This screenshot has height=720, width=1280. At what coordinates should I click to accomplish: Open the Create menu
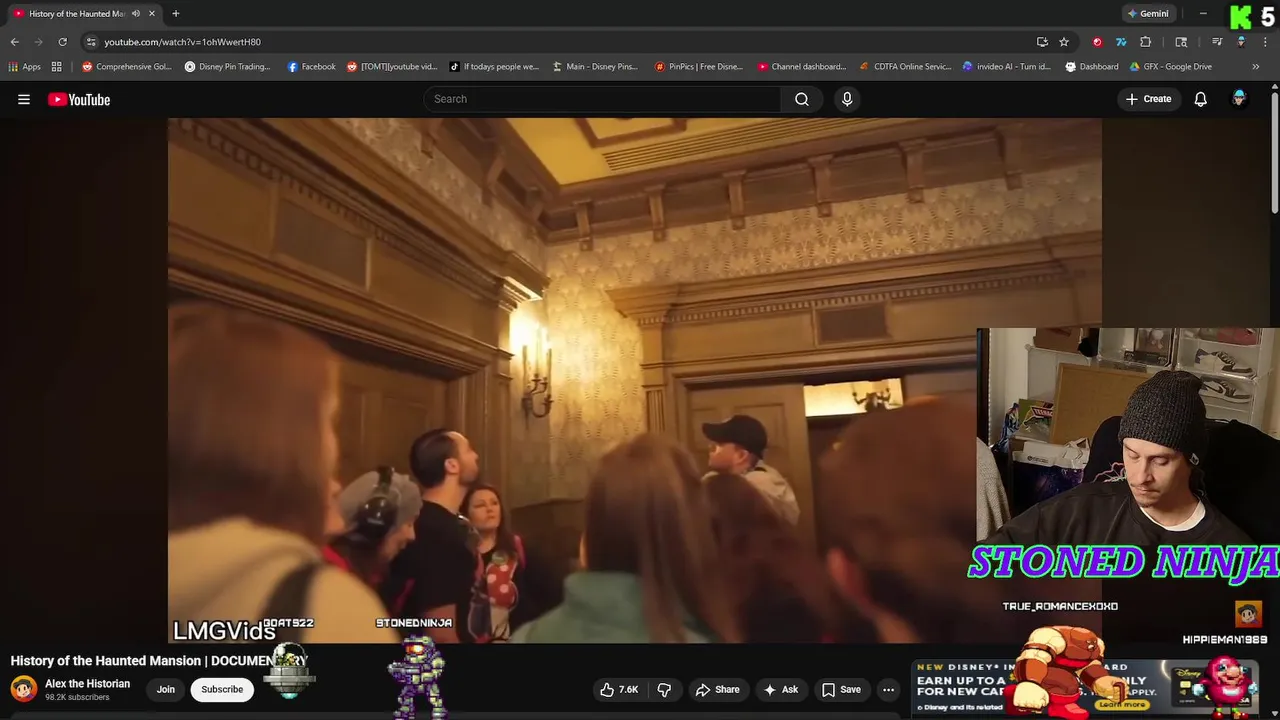(x=1148, y=99)
